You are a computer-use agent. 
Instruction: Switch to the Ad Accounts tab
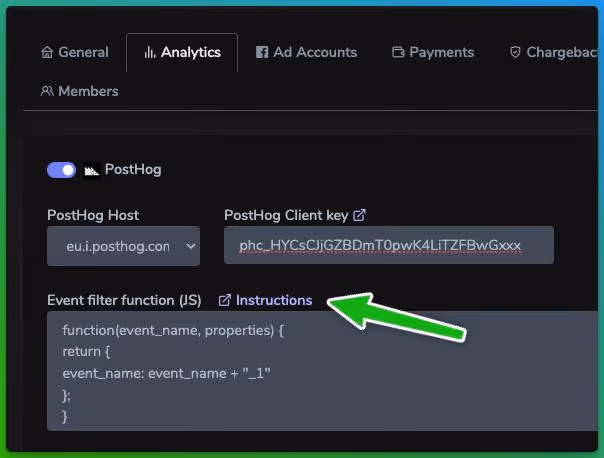[306, 52]
